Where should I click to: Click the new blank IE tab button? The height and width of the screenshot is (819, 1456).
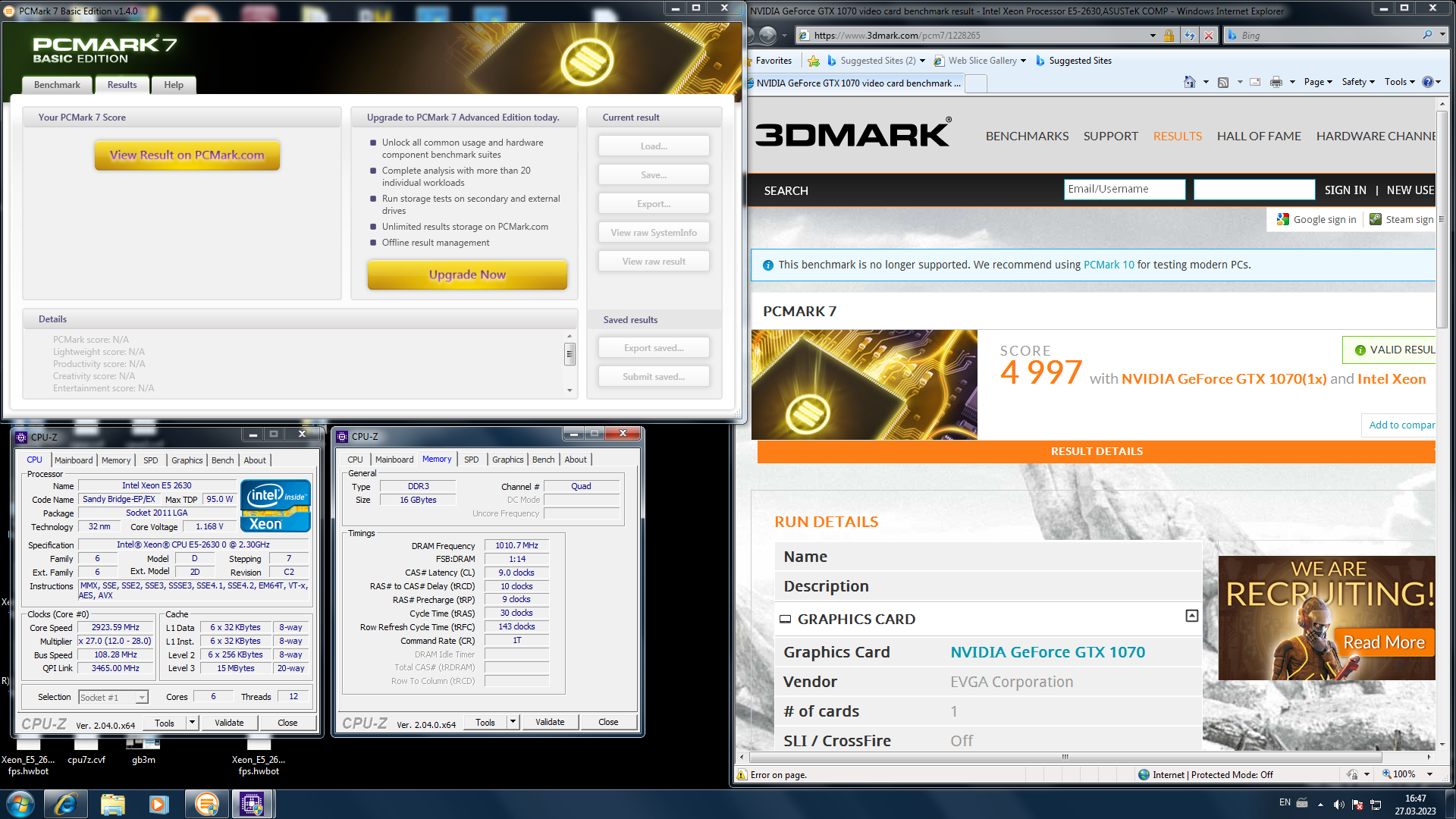tap(976, 83)
